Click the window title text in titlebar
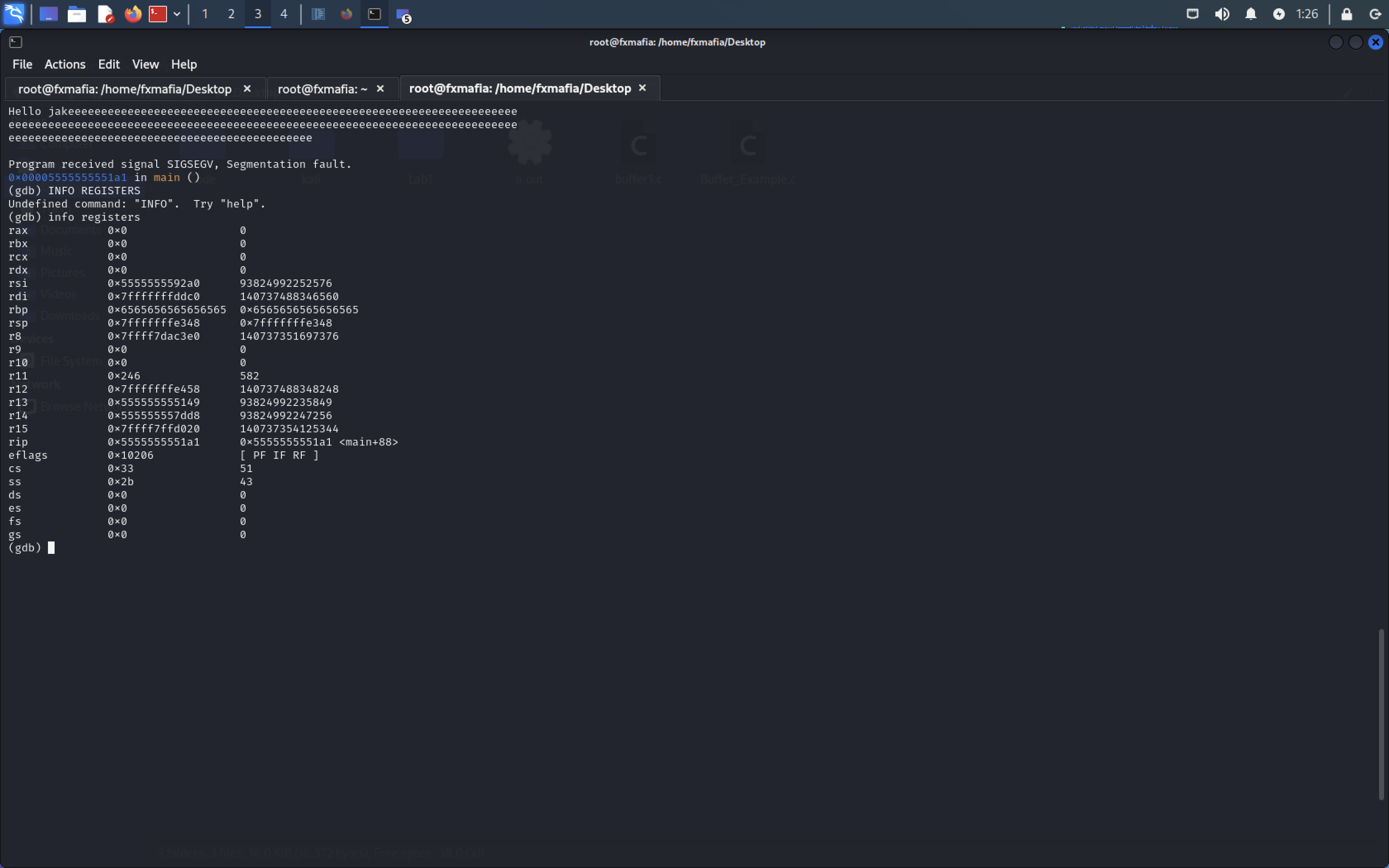 [677, 42]
